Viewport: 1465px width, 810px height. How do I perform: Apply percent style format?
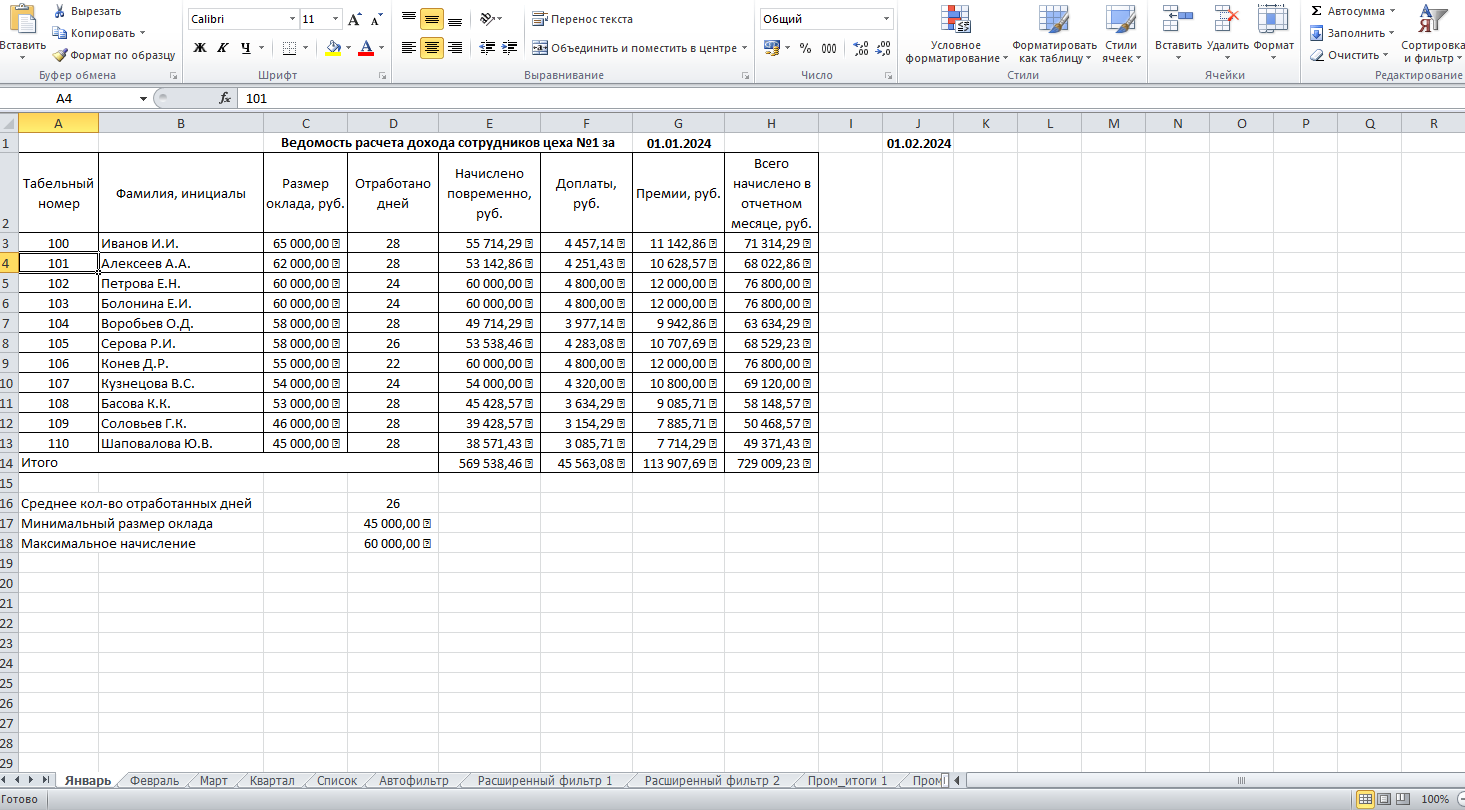tap(806, 47)
